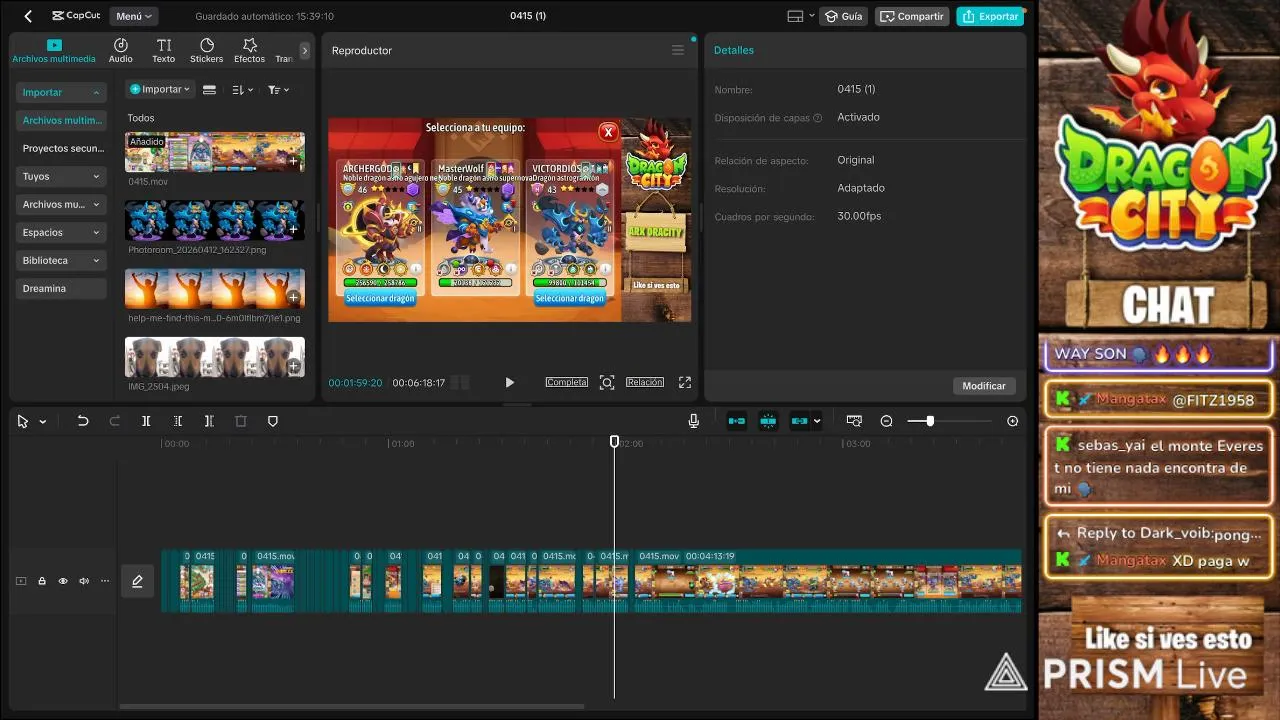Delete right of playhead with trim-right tool
The image size is (1280, 720).
[x=209, y=421]
